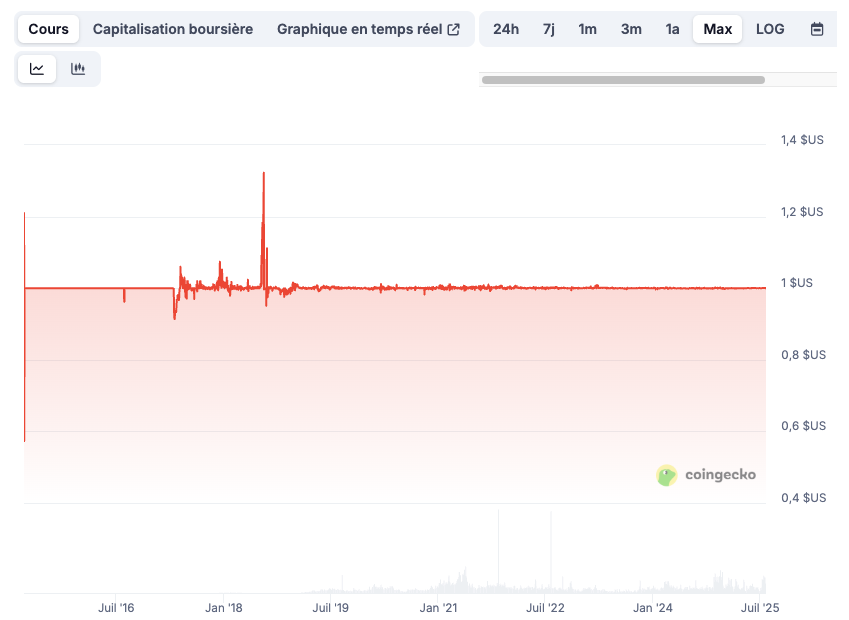Screen dimensions: 849x620
Task: Open Graphique en temps réel link
Action: [x=368, y=29]
